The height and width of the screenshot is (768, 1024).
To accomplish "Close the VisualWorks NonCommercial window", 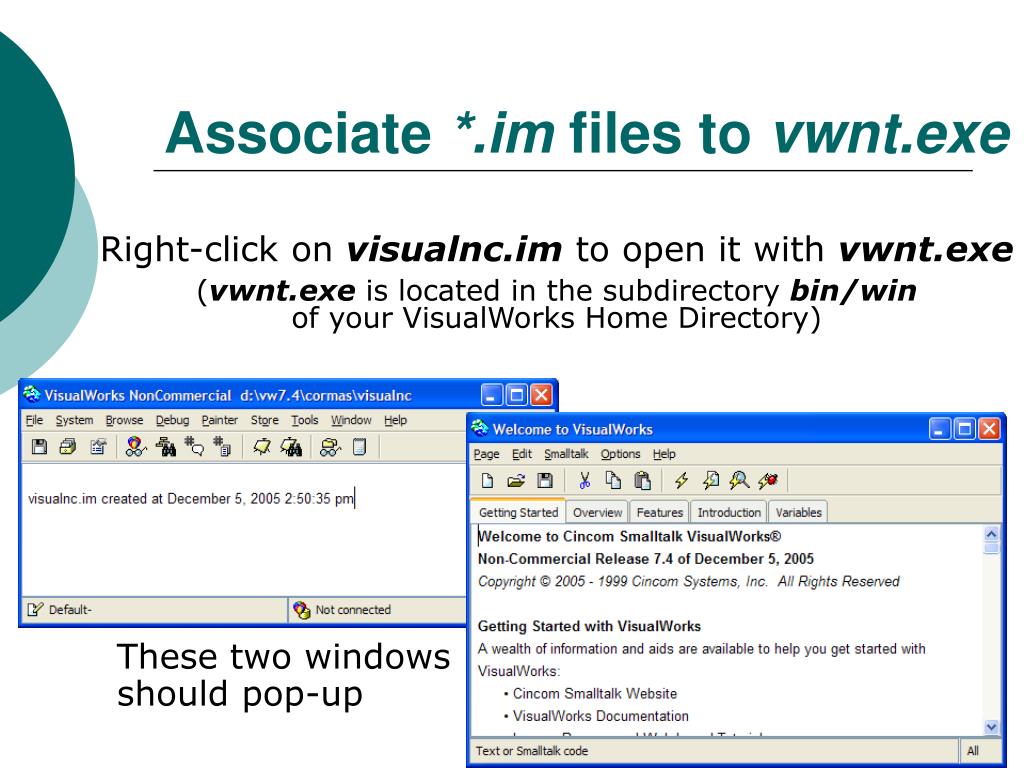I will pos(541,394).
